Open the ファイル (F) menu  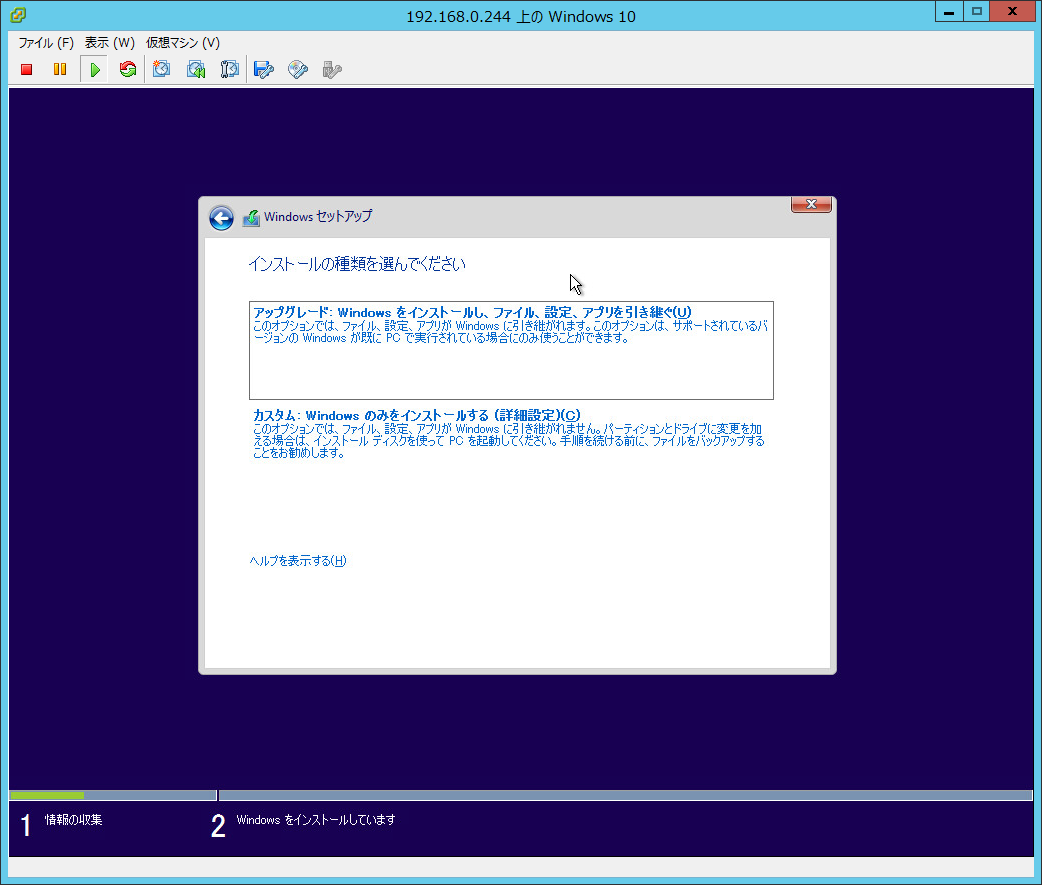pyautogui.click(x=46, y=43)
